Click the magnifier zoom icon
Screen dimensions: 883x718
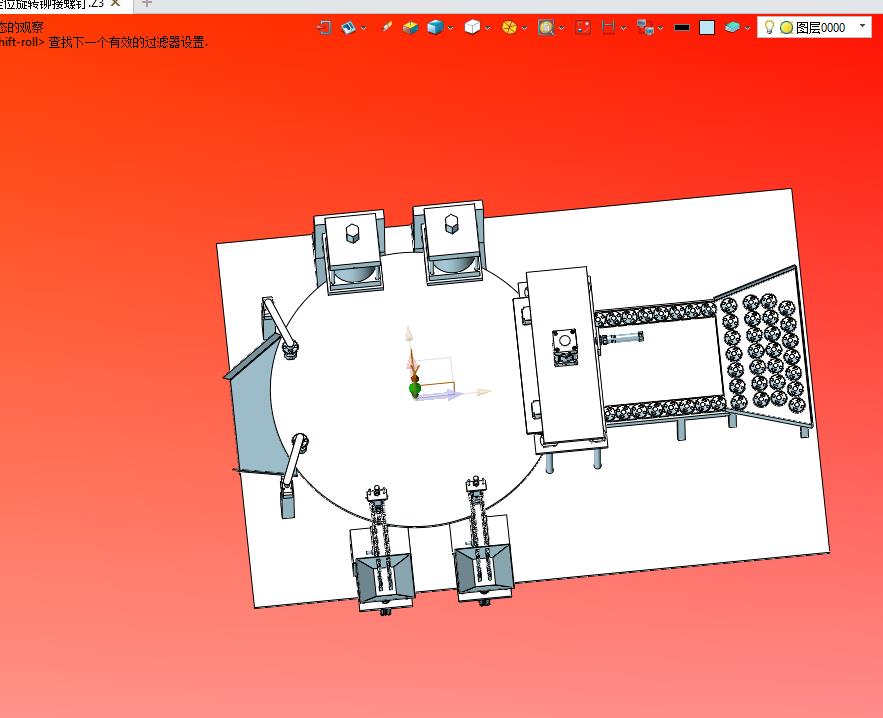546,27
